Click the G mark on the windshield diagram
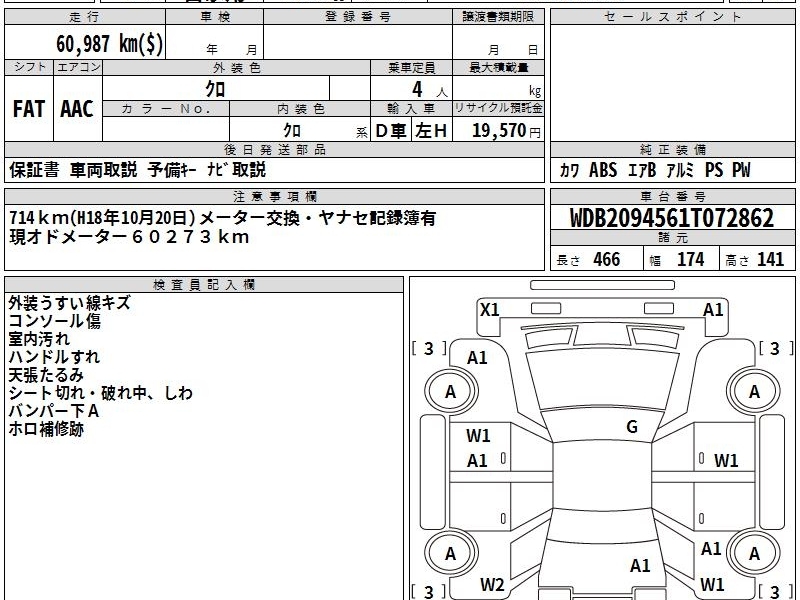Screen dimensions: 800x600 (632, 427)
